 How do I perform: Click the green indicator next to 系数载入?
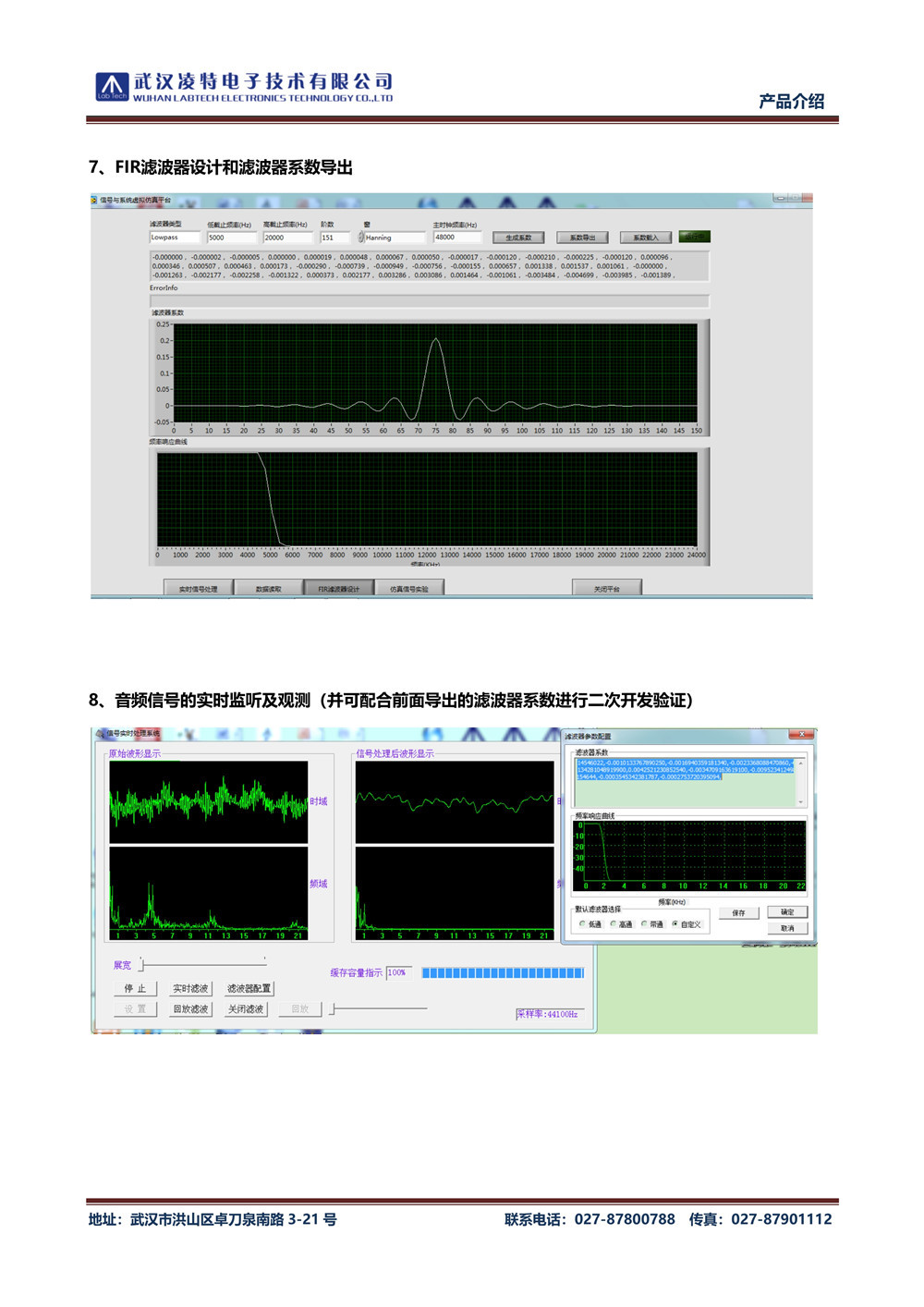pyautogui.click(x=695, y=237)
